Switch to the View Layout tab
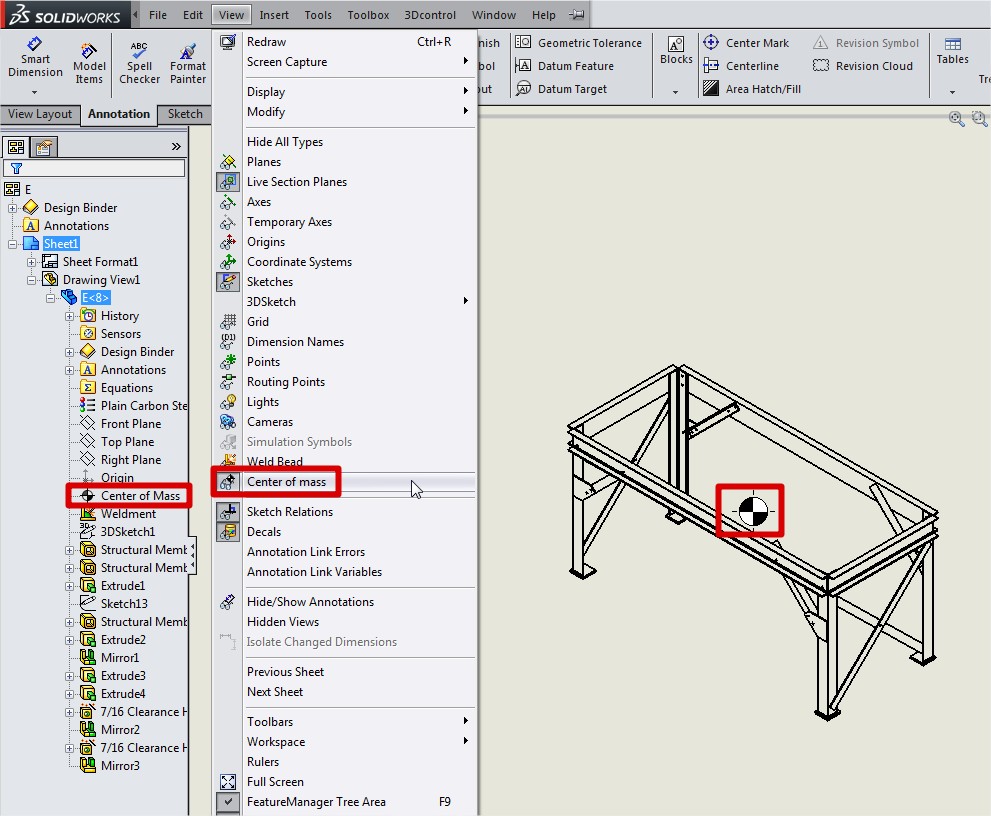 40,114
